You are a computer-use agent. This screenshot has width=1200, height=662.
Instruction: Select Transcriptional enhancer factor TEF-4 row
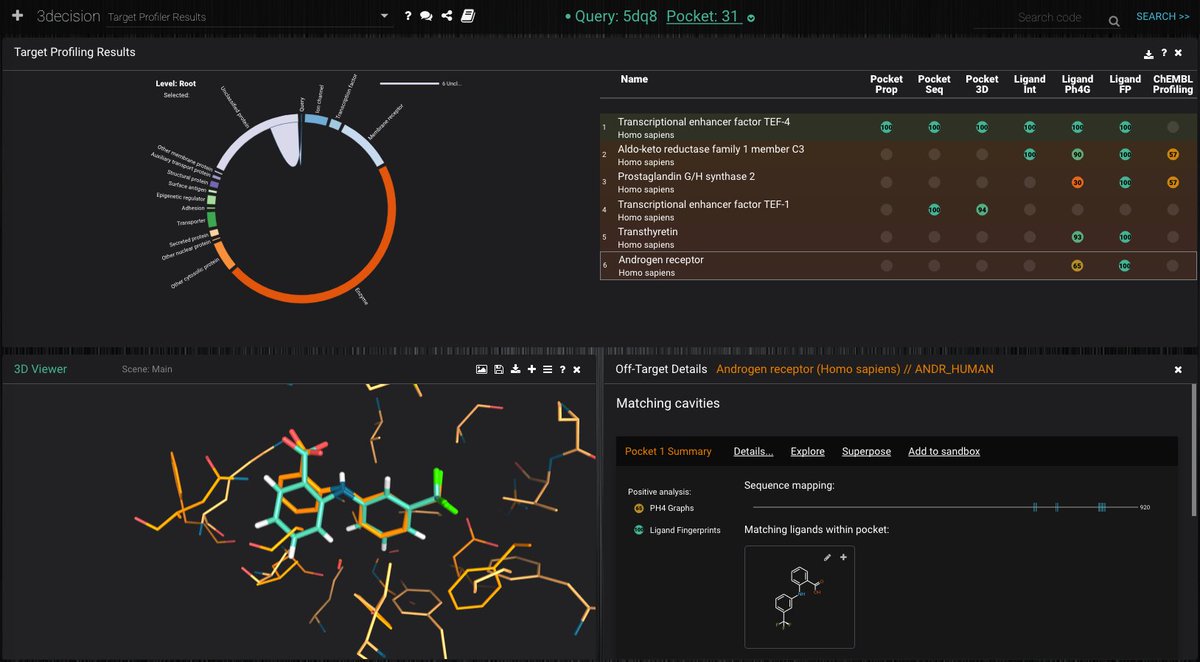coord(898,128)
